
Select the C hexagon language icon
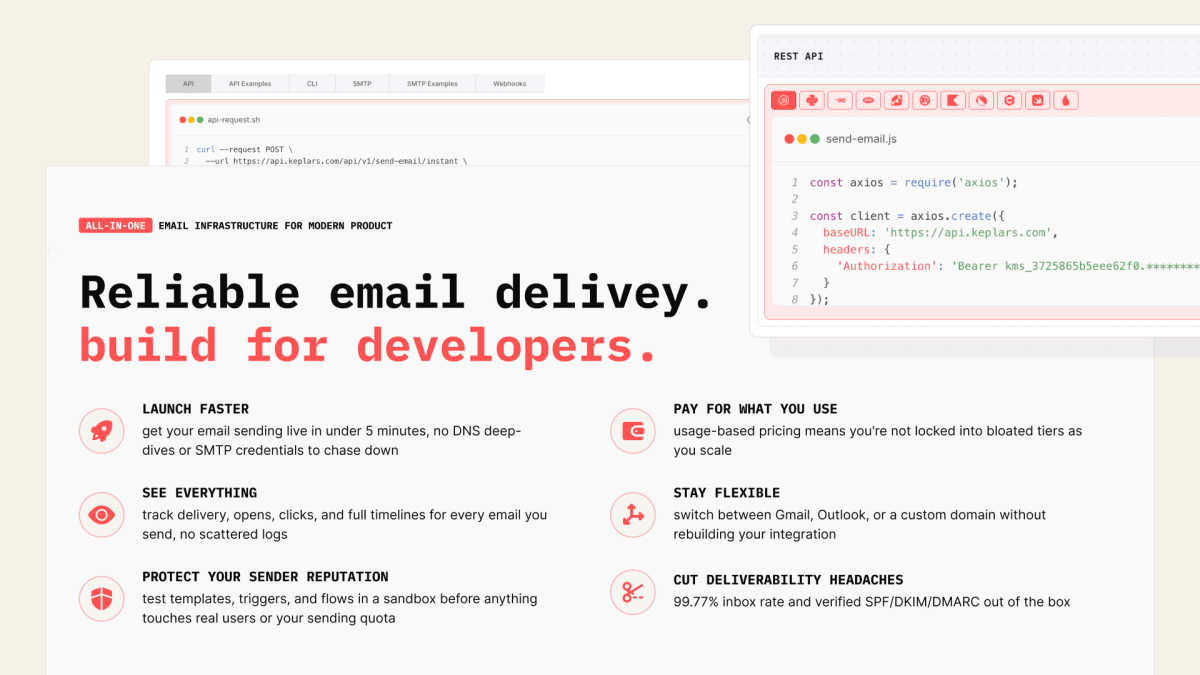[1010, 100]
